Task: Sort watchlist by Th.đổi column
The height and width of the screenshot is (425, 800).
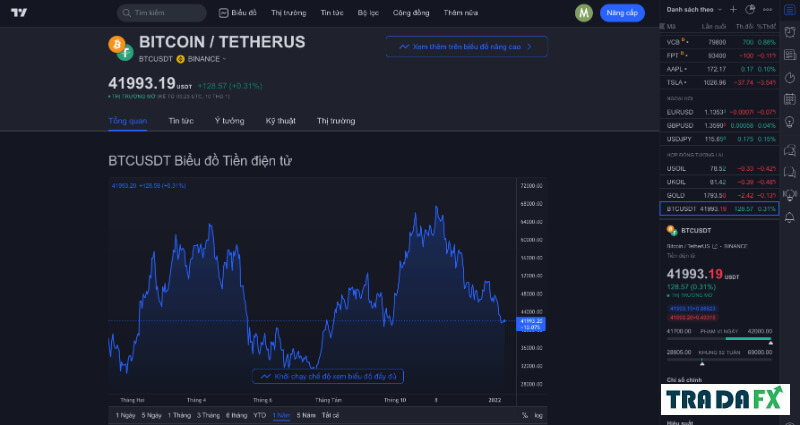Action: 744,26
